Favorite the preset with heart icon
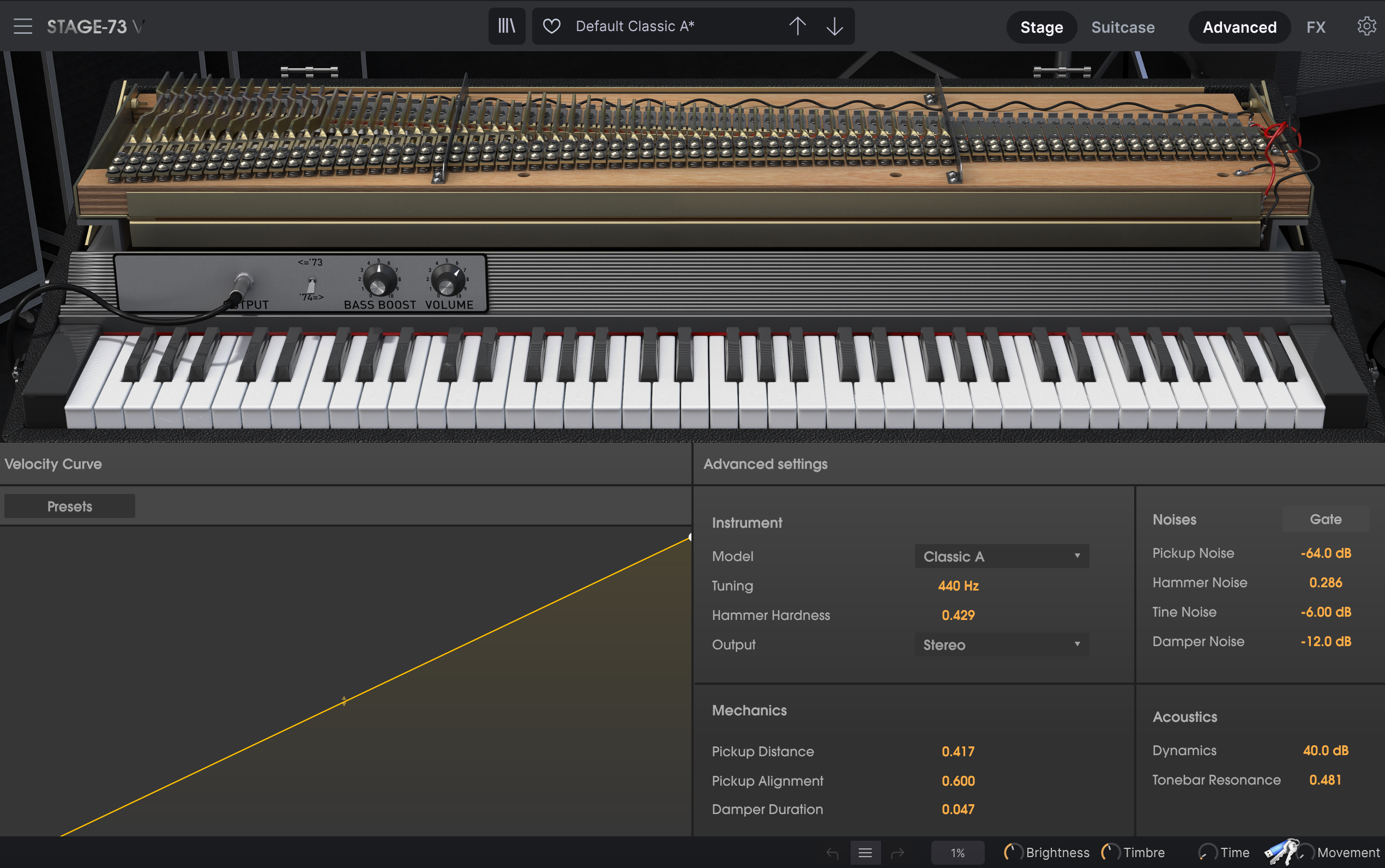Image resolution: width=1385 pixels, height=868 pixels. pos(552,26)
